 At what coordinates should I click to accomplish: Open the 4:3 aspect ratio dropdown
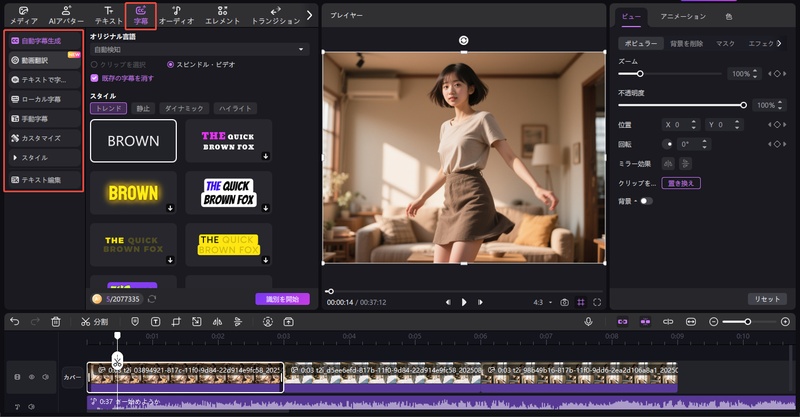[x=543, y=302]
